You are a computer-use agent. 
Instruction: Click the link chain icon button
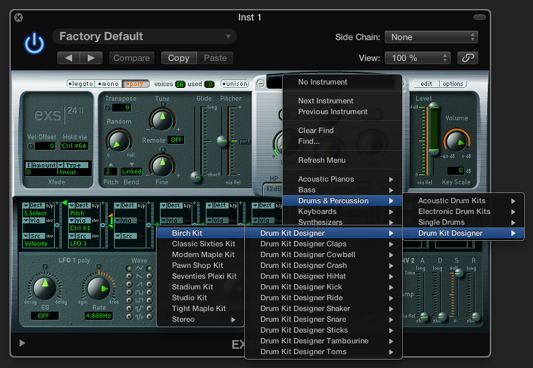coord(467,58)
